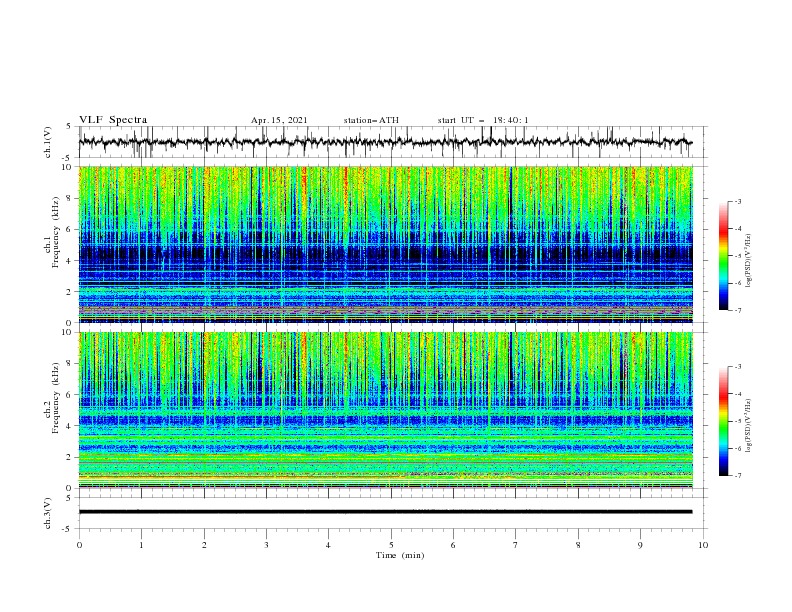
Task: Click the "3" tick on the Time axis
Action: [x=266, y=545]
